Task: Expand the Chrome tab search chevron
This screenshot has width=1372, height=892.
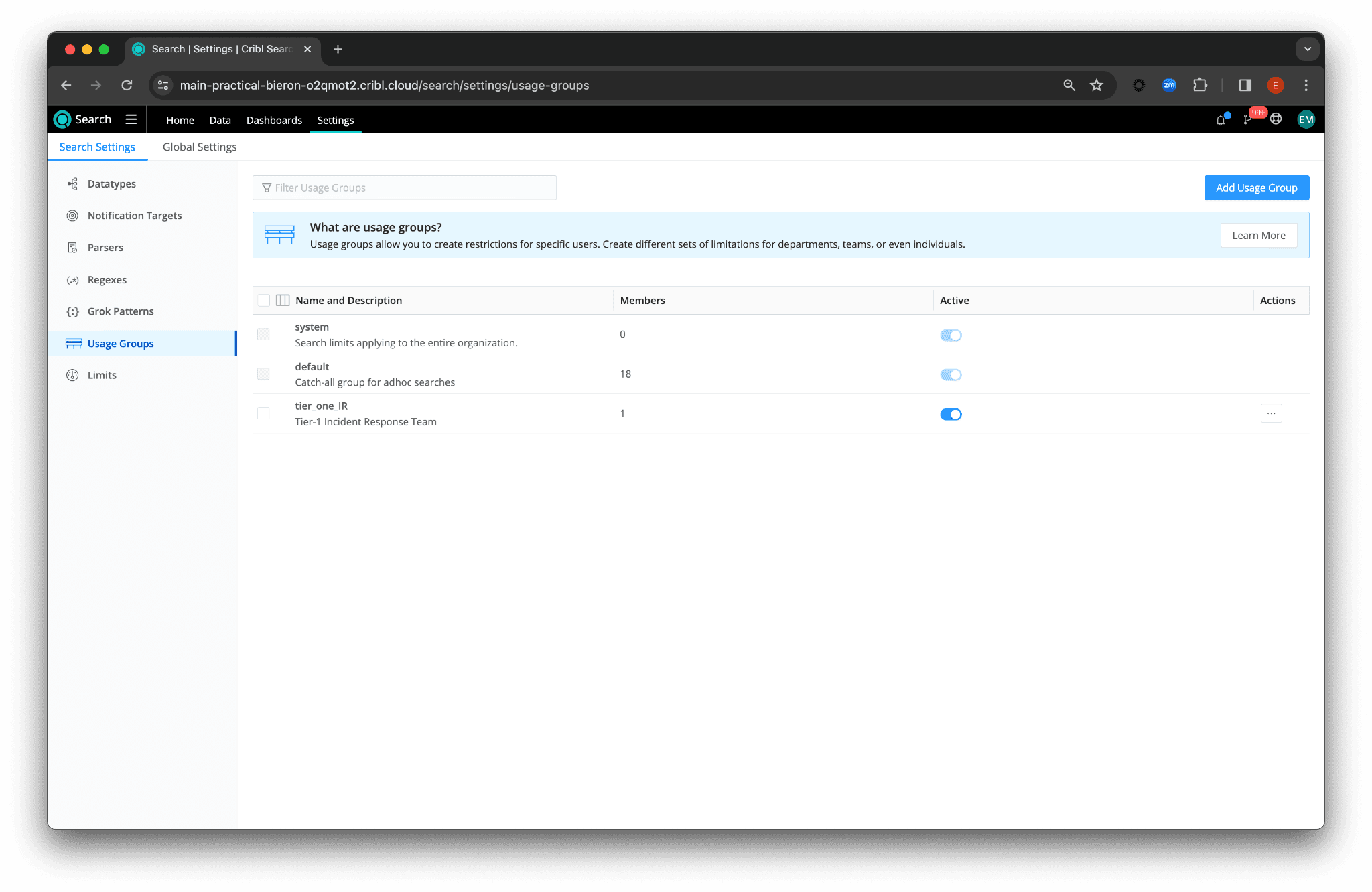Action: click(1307, 49)
